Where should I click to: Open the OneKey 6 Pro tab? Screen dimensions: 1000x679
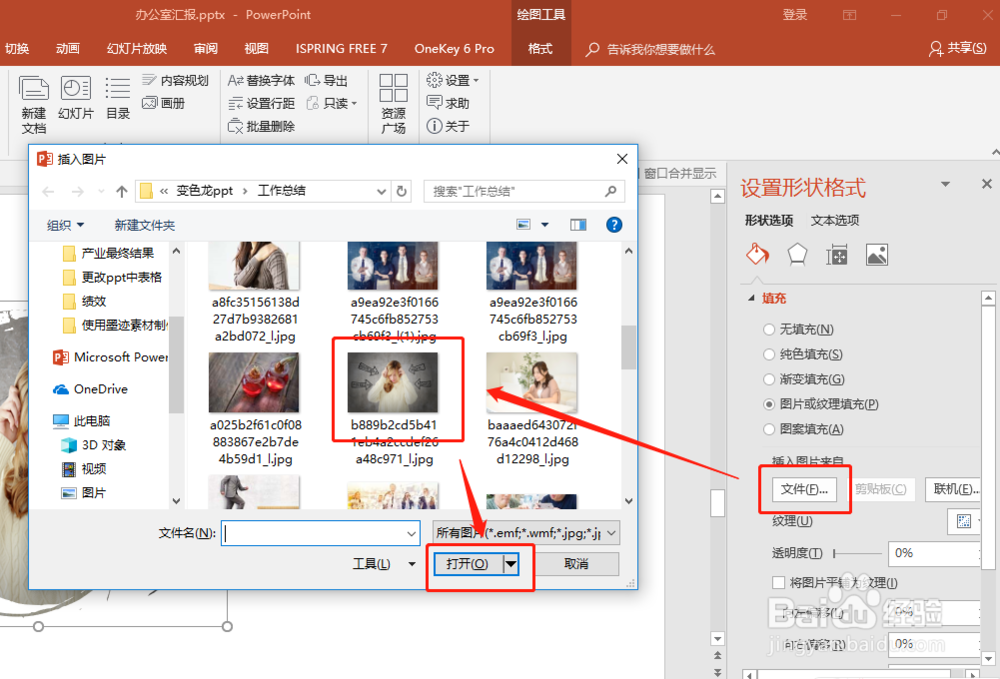(x=454, y=48)
